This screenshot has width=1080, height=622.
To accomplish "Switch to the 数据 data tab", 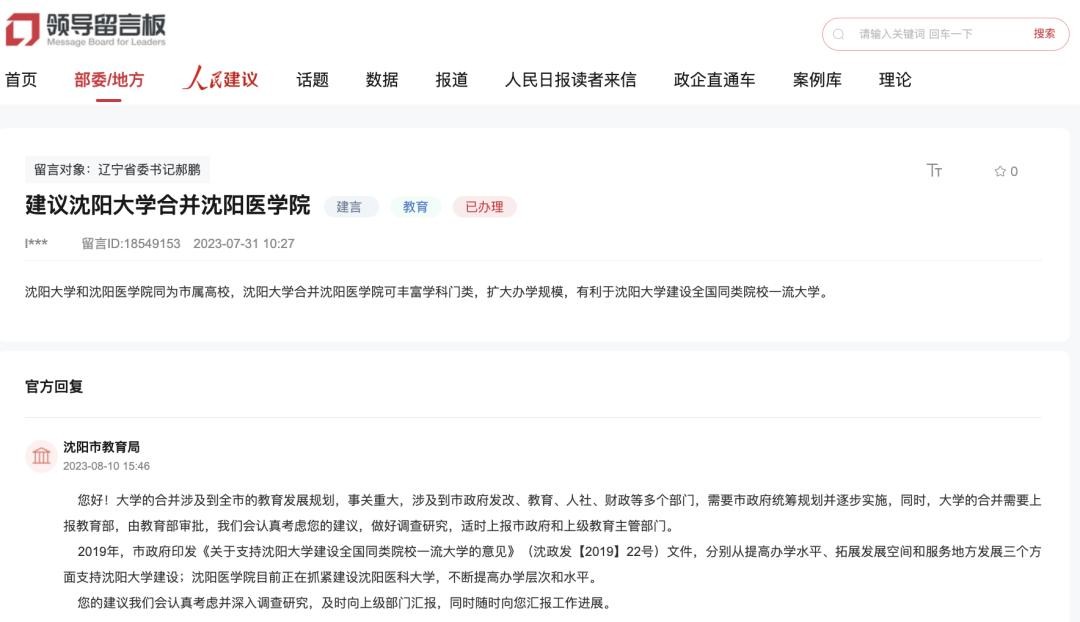I will click(382, 80).
